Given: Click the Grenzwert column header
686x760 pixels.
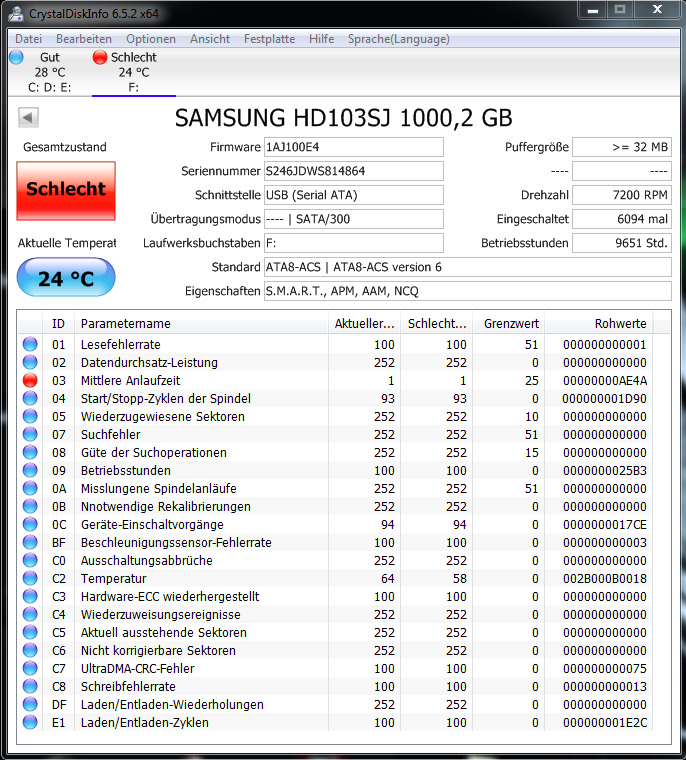Looking at the screenshot, I should pyautogui.click(x=509, y=324).
